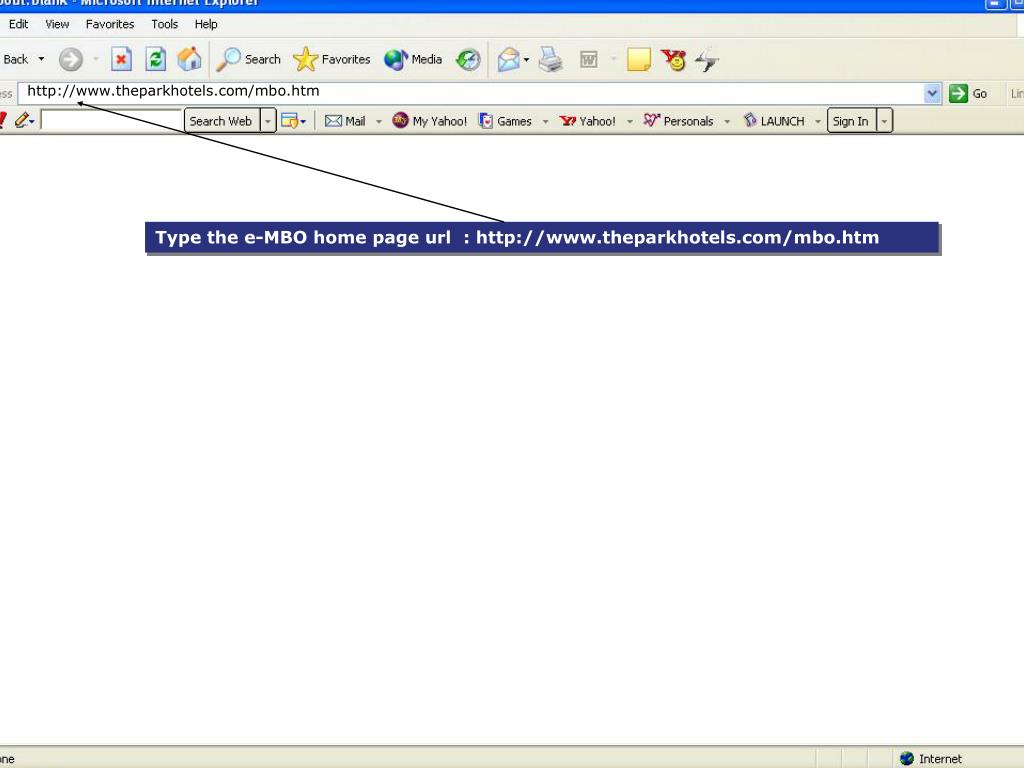Open the Edit menu
Viewport: 1024px width, 768px height.
[18, 24]
